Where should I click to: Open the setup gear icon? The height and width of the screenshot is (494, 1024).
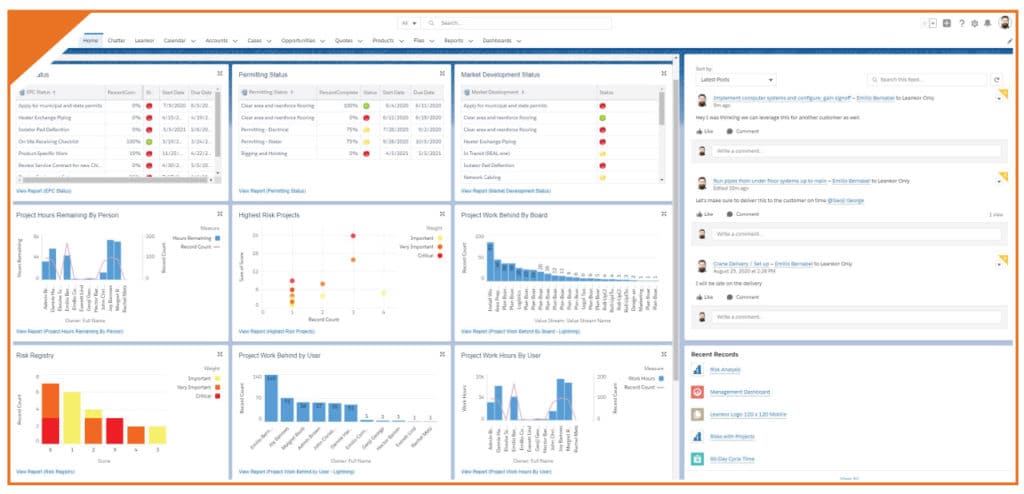(974, 23)
